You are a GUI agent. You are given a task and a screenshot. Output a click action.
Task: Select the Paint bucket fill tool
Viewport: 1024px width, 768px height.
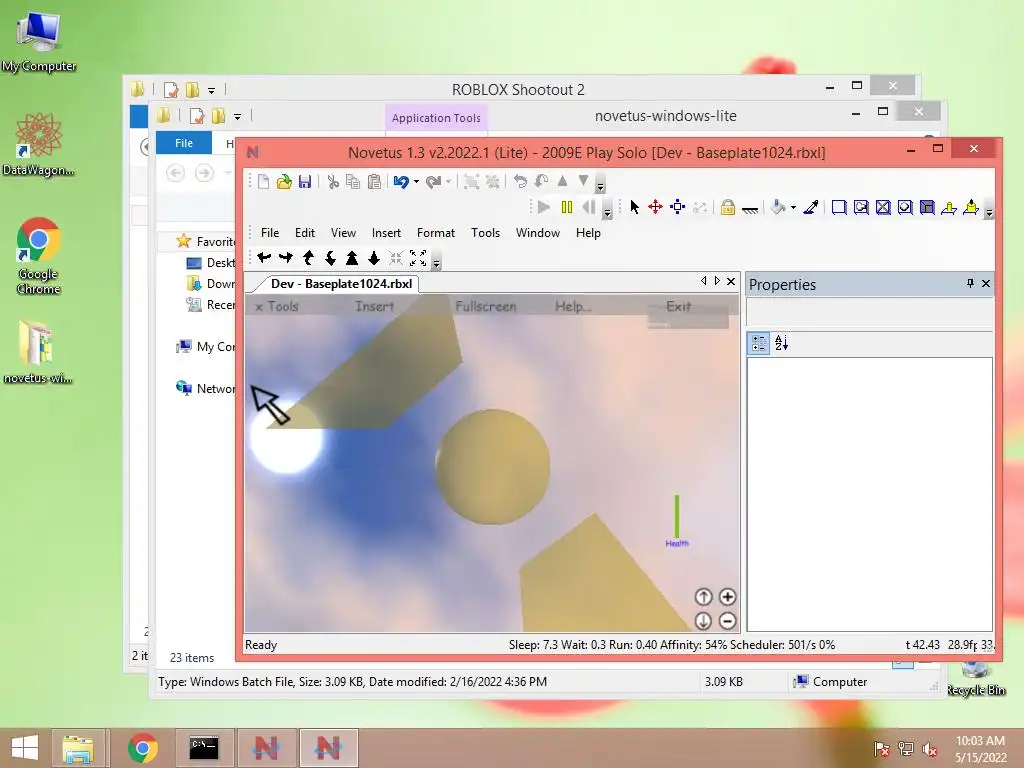778,208
